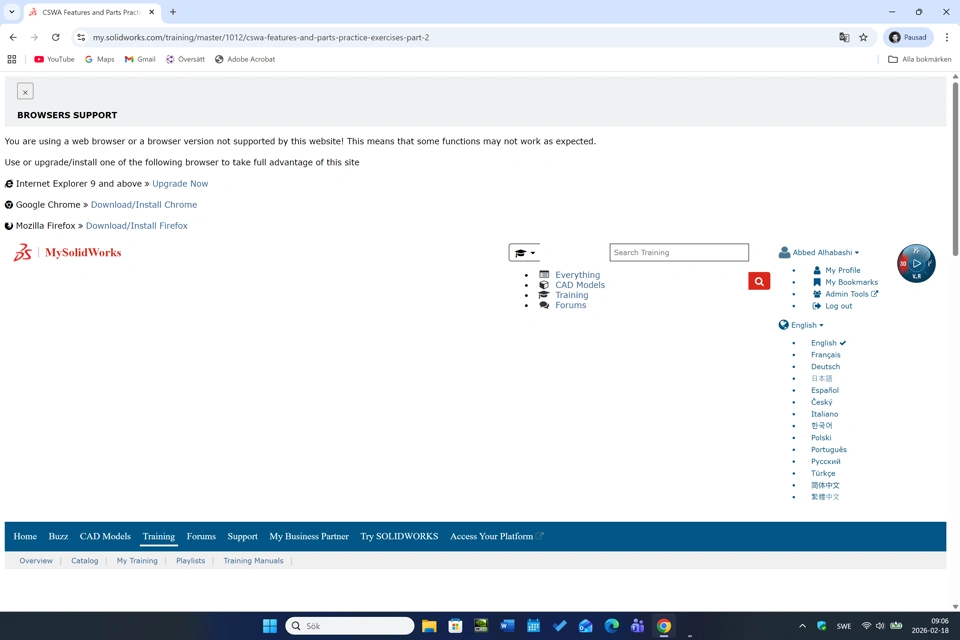Click Download/Install Firefox link
Screen dimensions: 960x640
tap(137, 226)
